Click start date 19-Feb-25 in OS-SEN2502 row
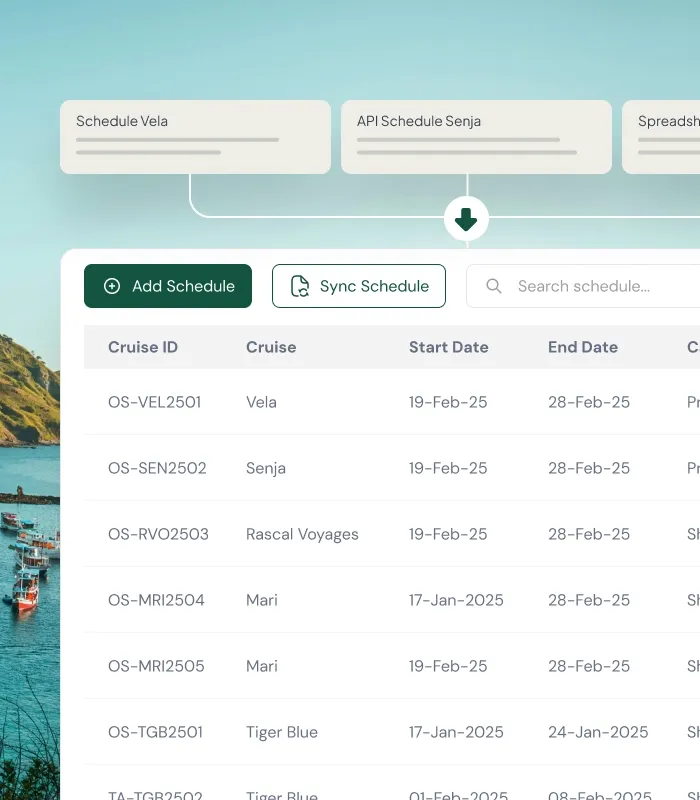Screen dimensions: 700x800 pyautogui.click(x=448, y=468)
